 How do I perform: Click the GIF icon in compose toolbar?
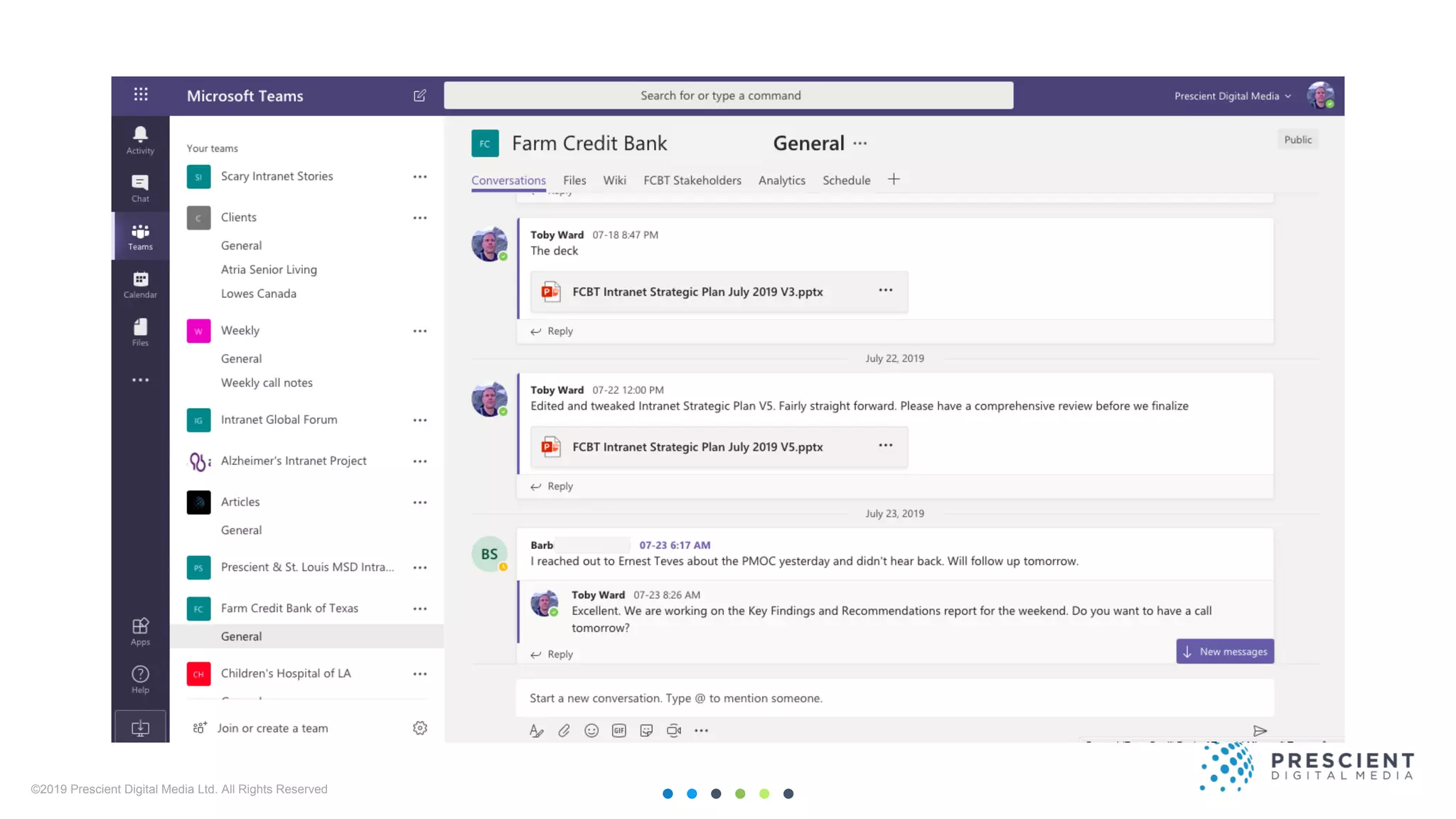[x=619, y=730]
